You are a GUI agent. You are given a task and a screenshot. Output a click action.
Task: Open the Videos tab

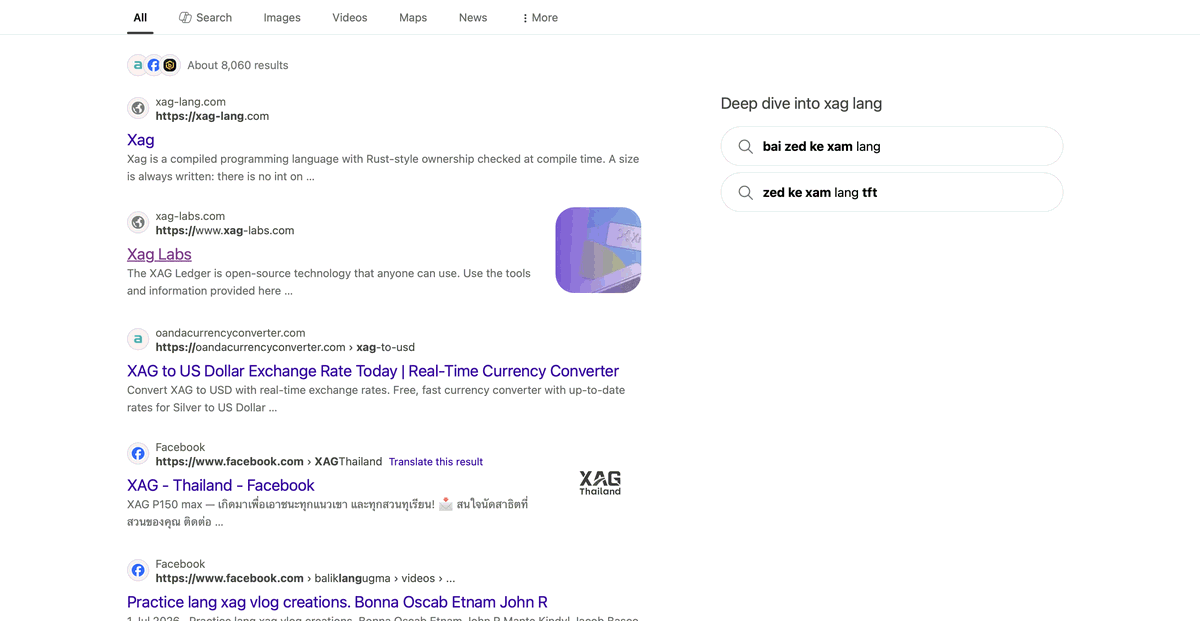click(350, 17)
